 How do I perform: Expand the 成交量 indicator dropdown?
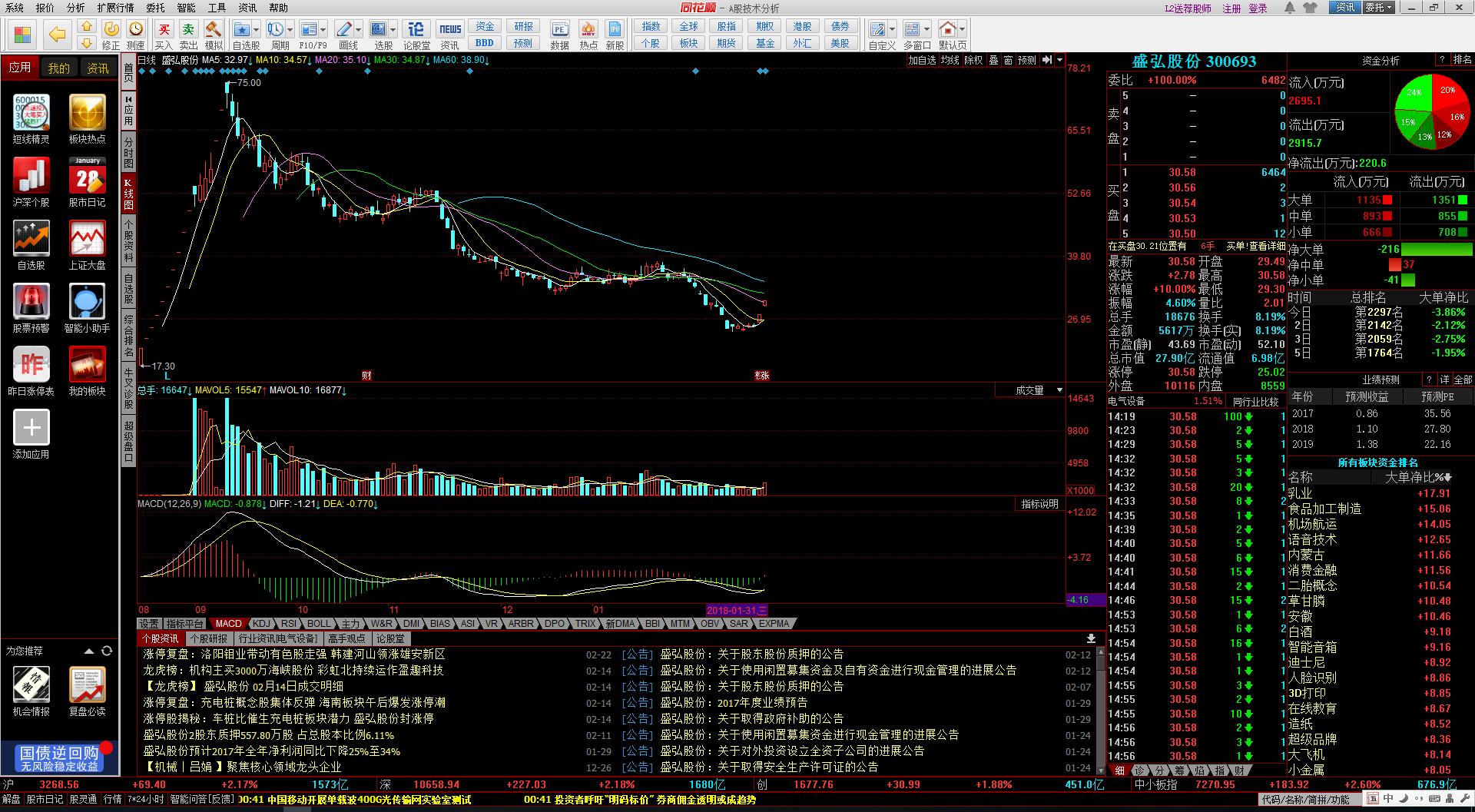pyautogui.click(x=1059, y=390)
